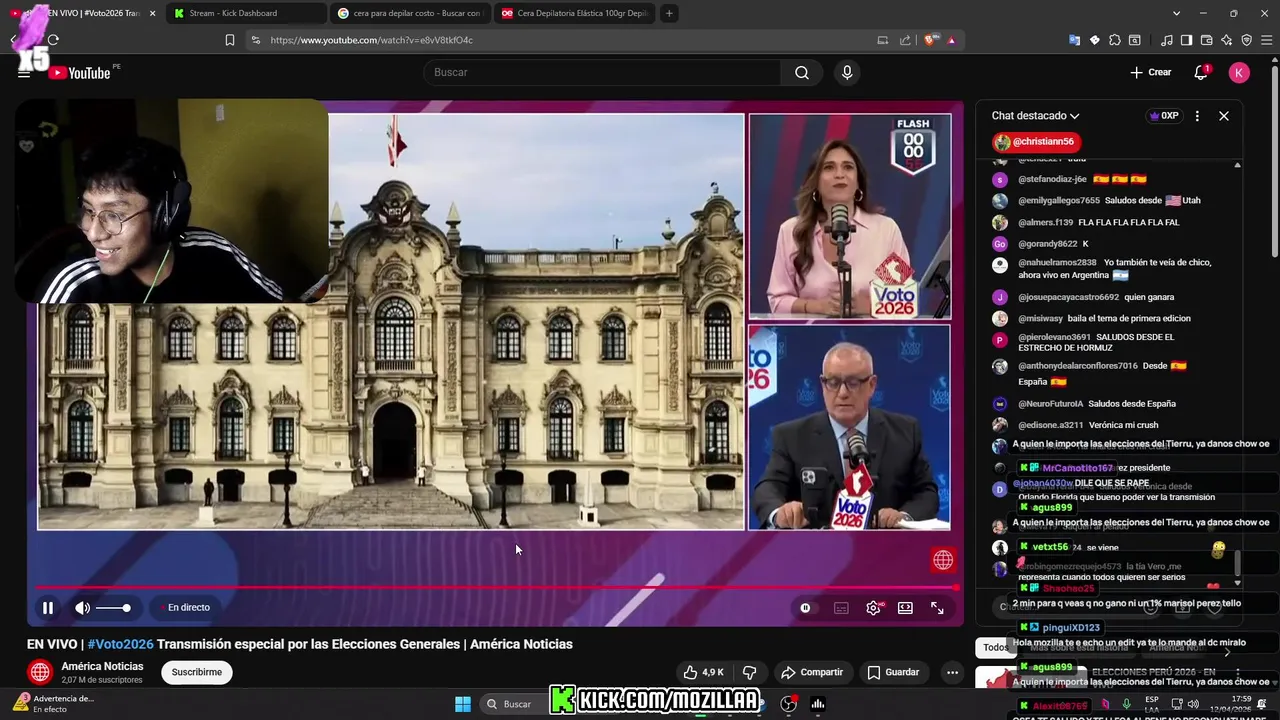Click the YouTube URL address bar
The height and width of the screenshot is (720, 1280).
(x=560, y=40)
